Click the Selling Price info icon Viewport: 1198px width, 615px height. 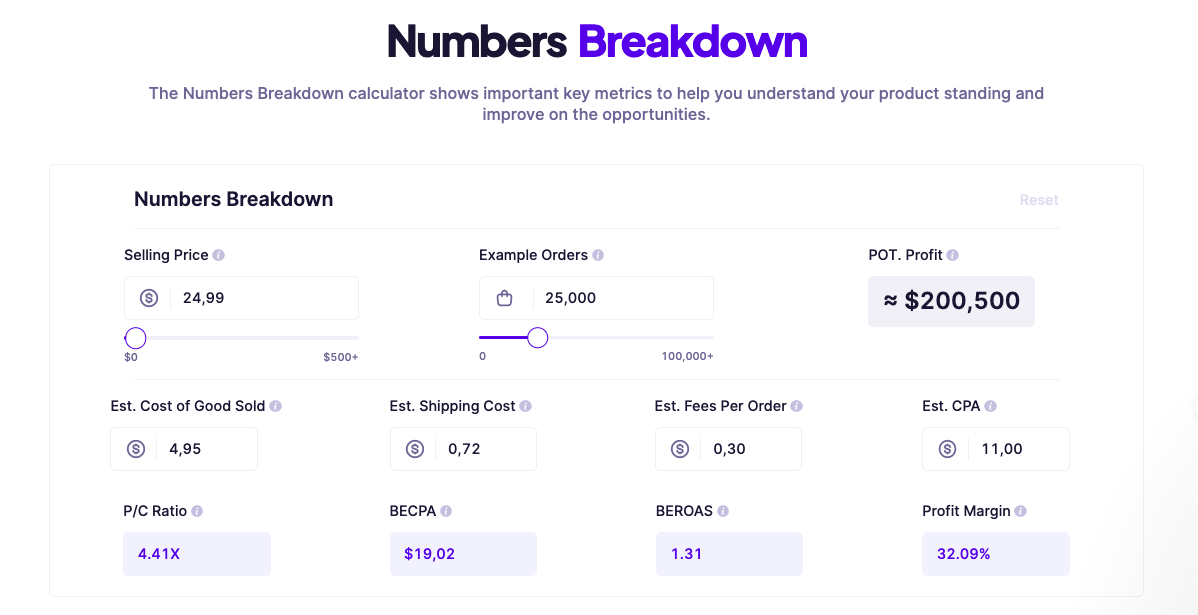[x=219, y=255]
